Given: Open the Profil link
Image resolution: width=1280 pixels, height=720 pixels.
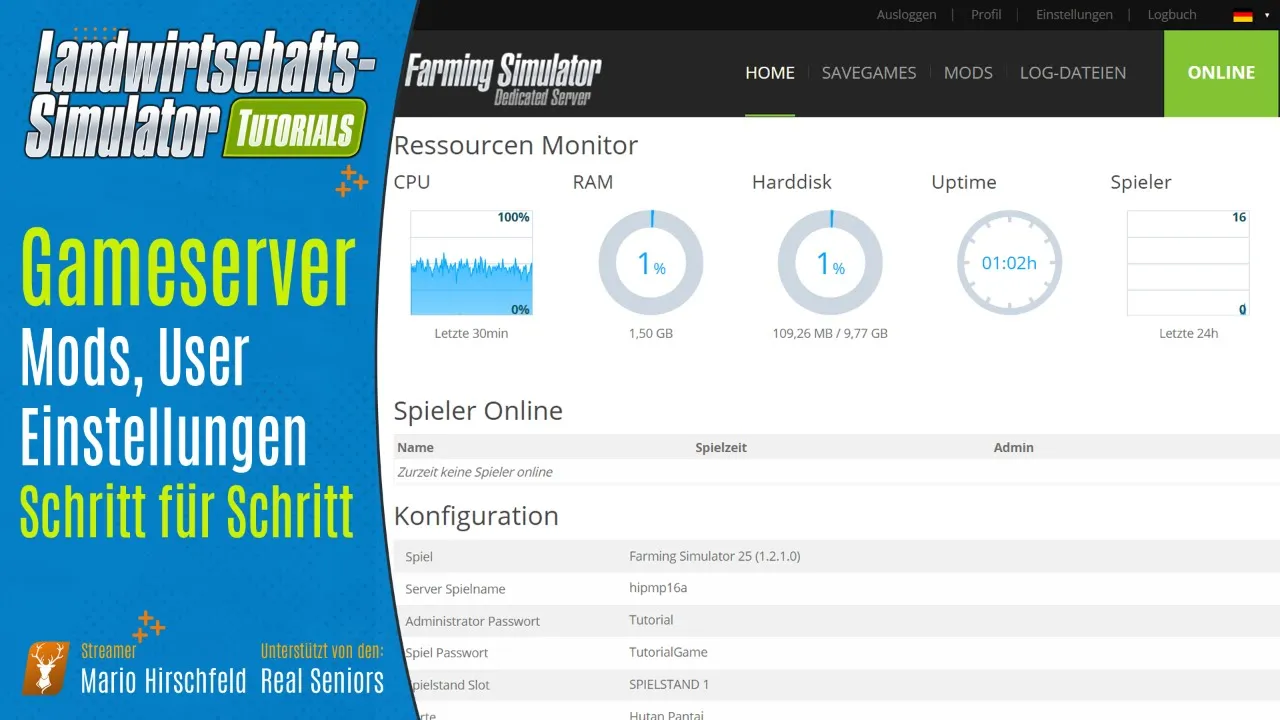Looking at the screenshot, I should point(986,15).
